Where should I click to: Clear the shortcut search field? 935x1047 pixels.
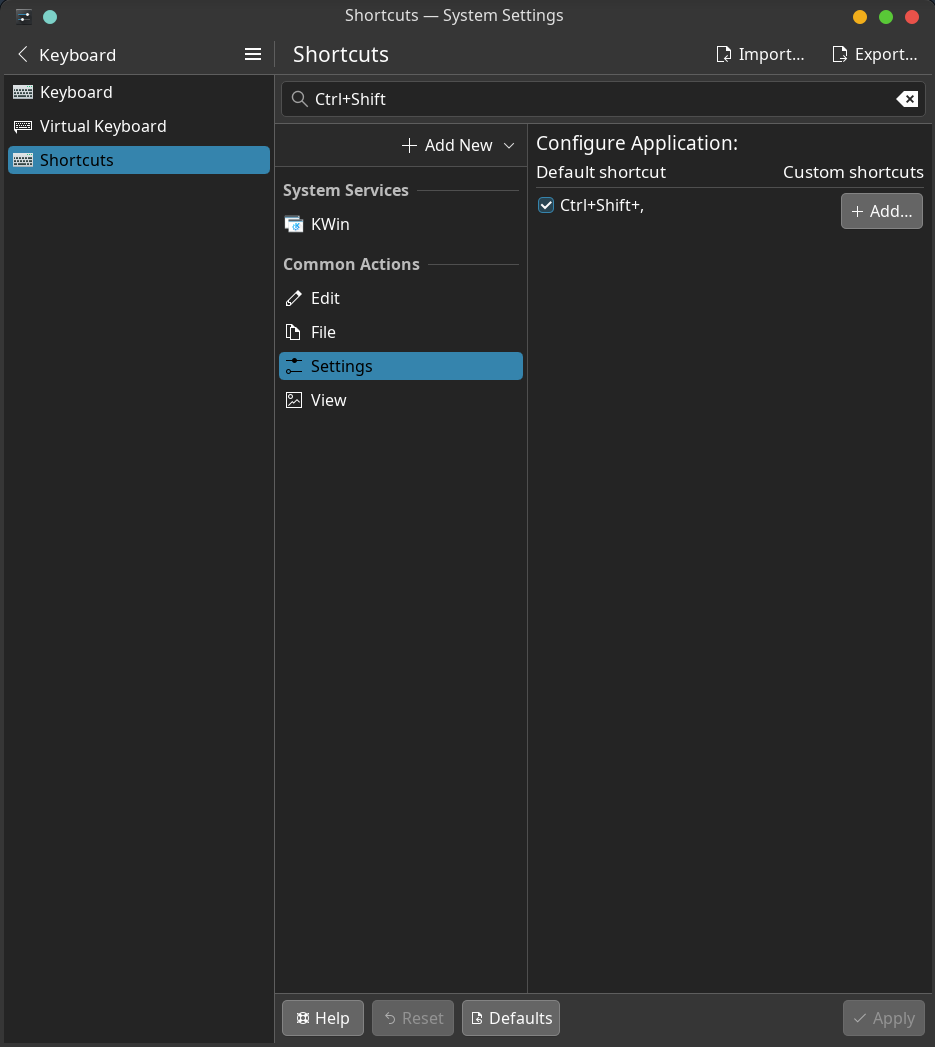pos(906,99)
